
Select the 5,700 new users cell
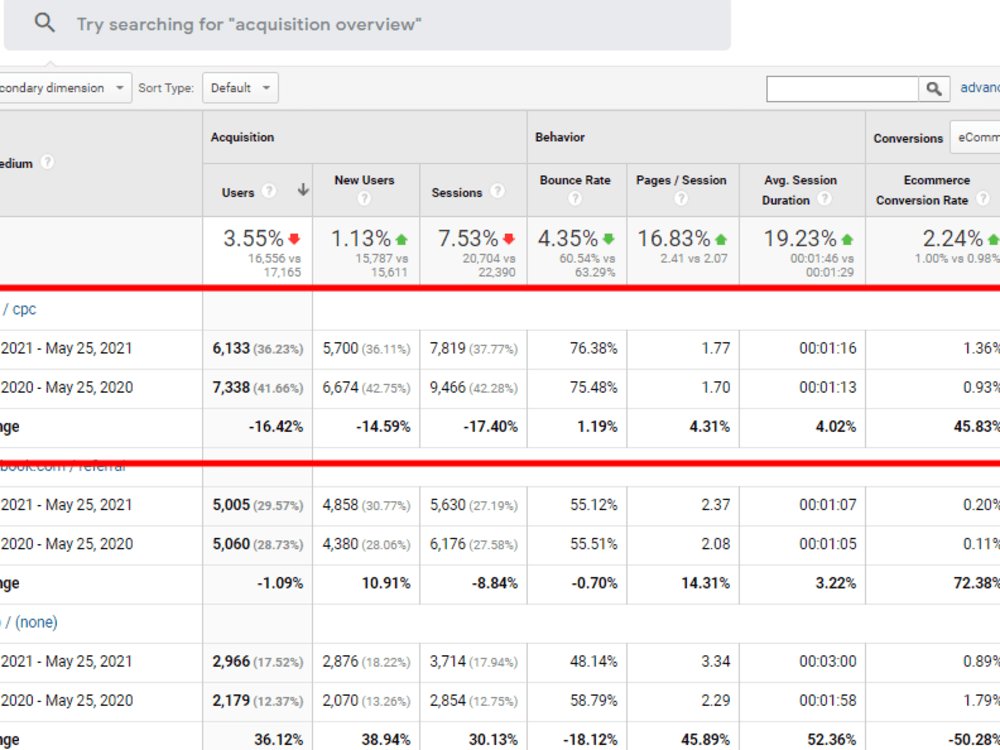point(366,349)
